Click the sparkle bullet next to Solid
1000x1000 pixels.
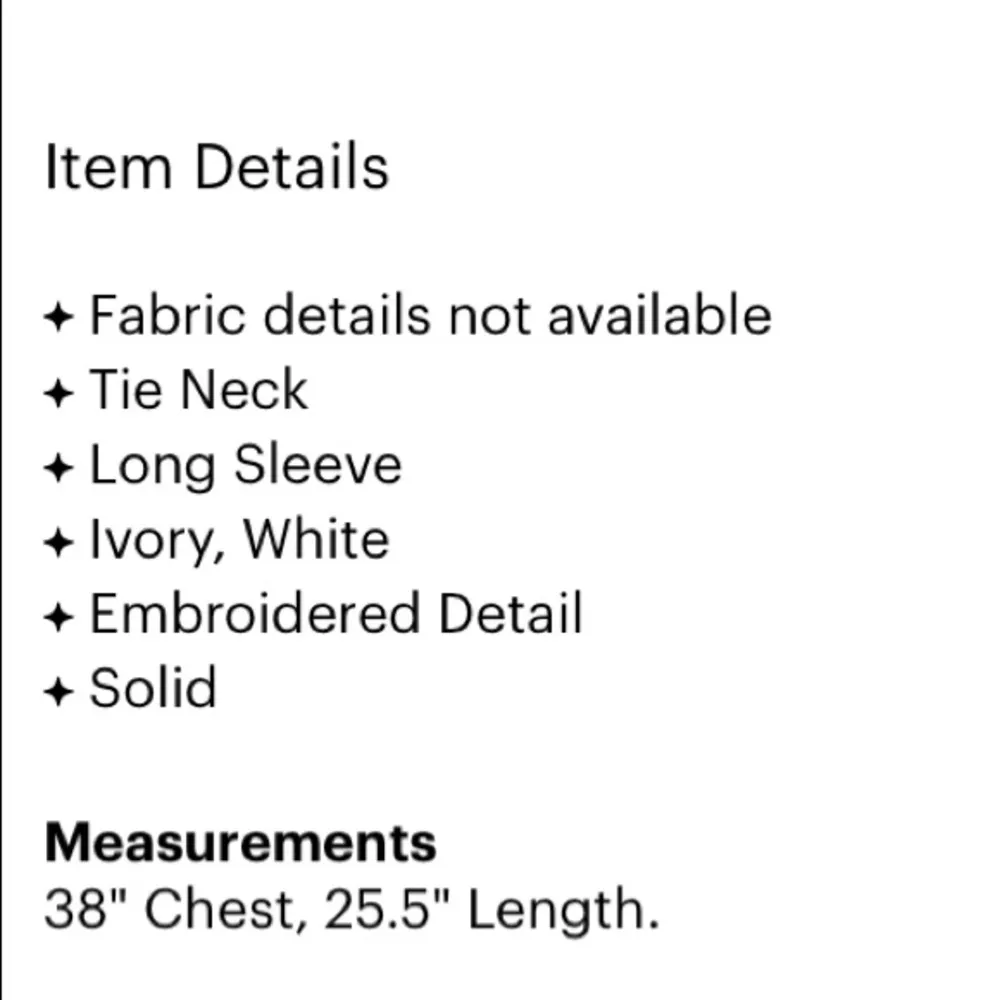(59, 691)
